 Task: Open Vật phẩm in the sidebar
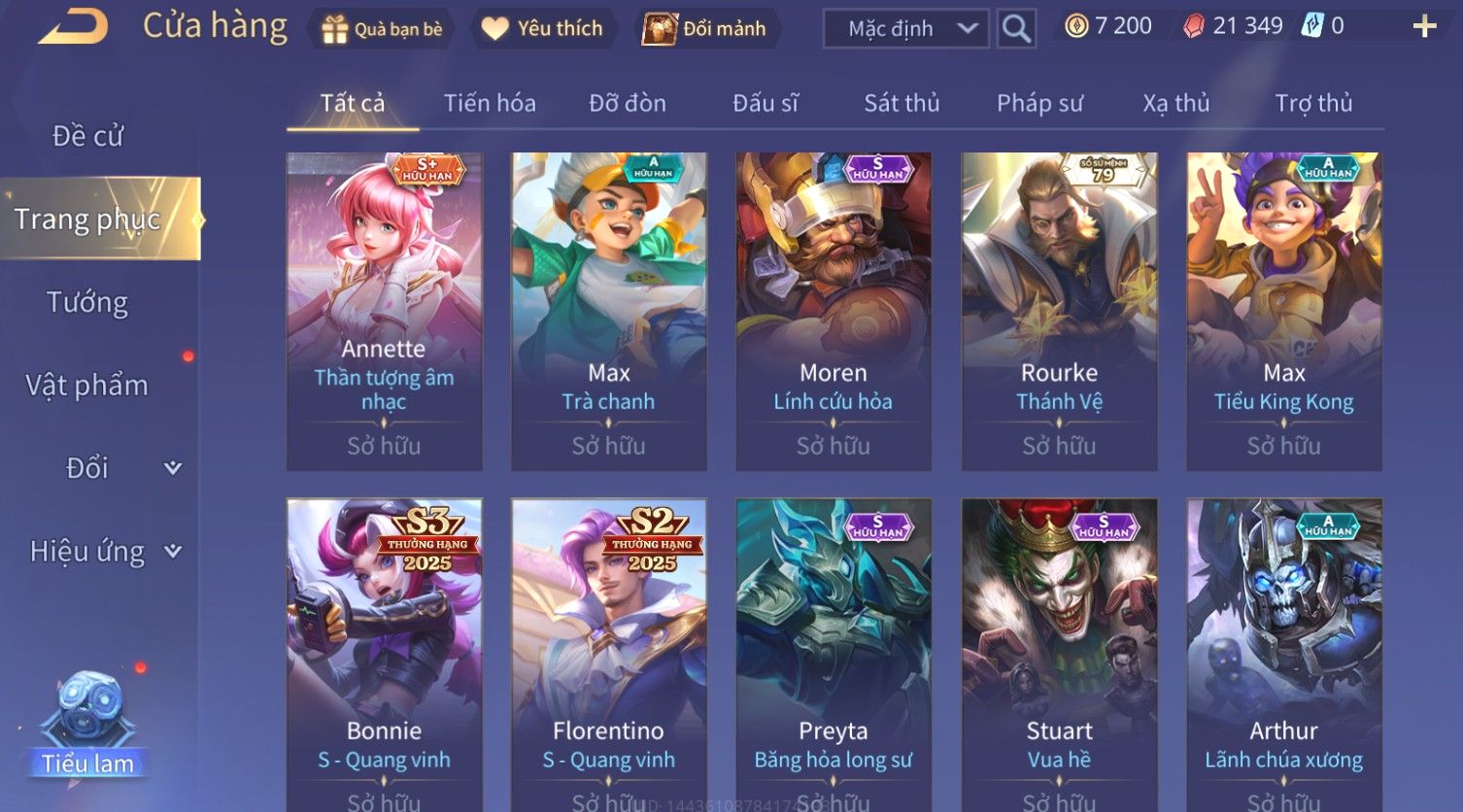tap(87, 386)
